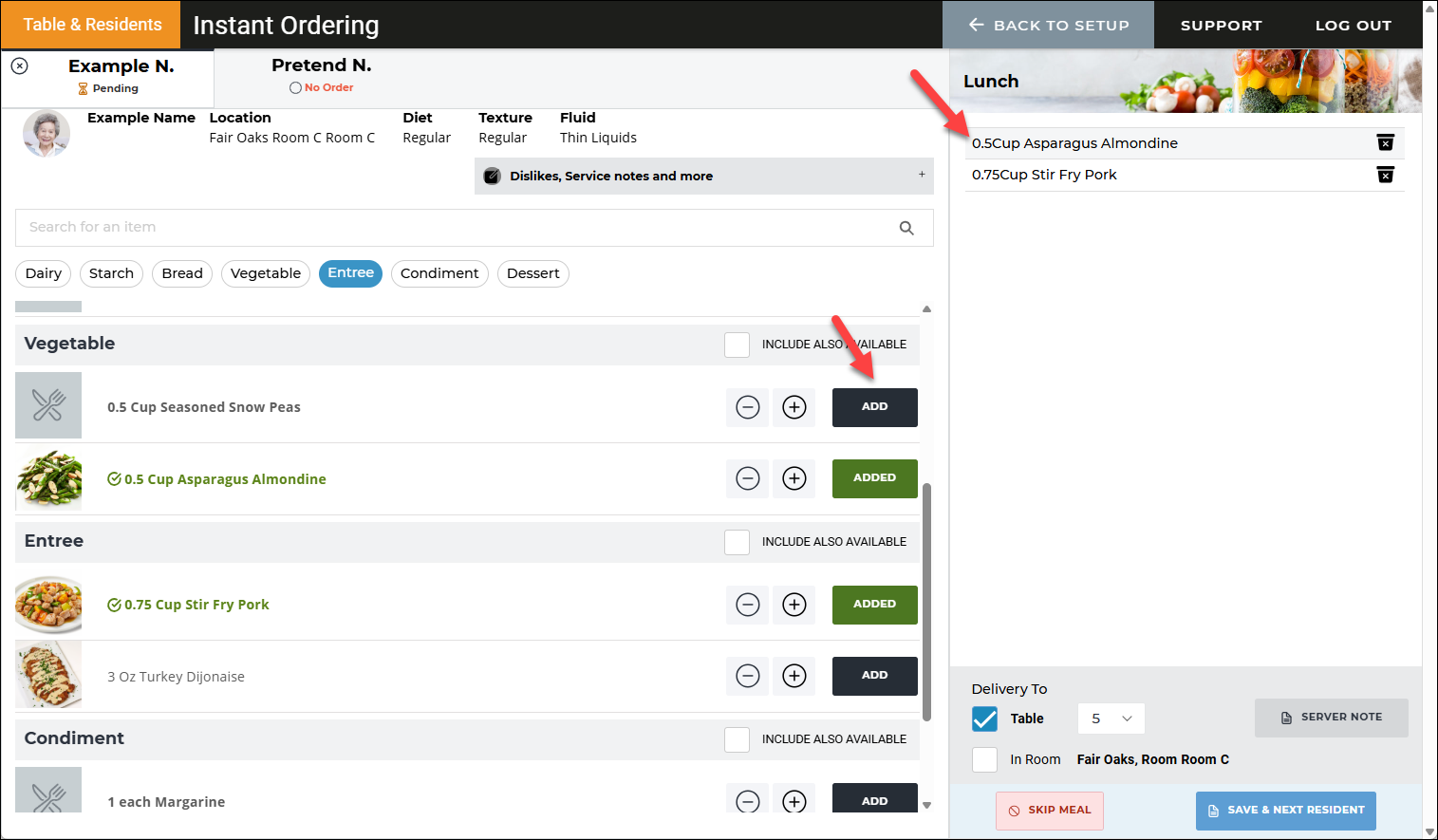Open Turkey Dijonaise food photo

[x=48, y=675]
